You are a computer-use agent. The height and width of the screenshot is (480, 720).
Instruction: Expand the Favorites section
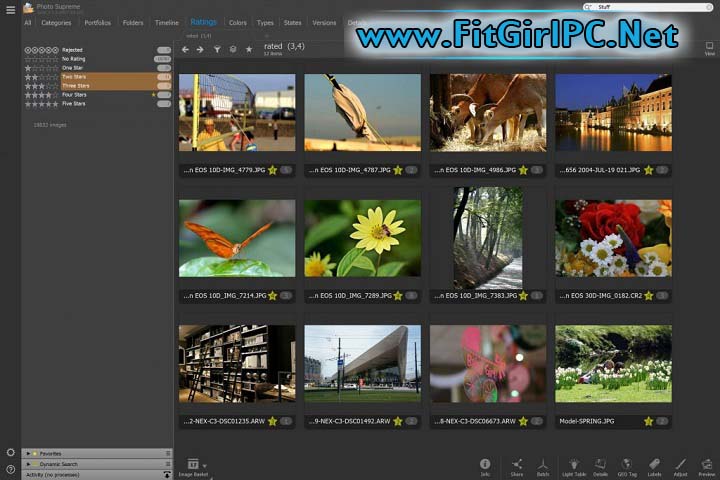28,453
